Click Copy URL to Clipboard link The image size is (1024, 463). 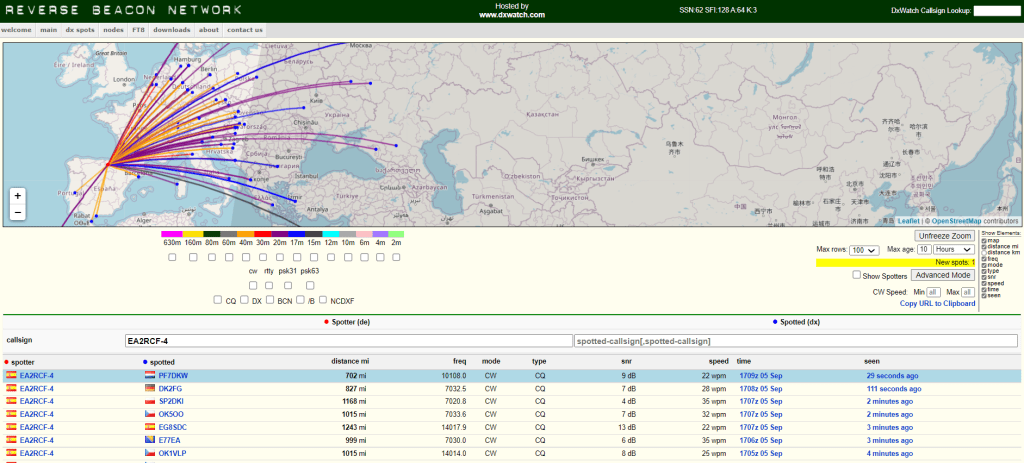tap(937, 303)
